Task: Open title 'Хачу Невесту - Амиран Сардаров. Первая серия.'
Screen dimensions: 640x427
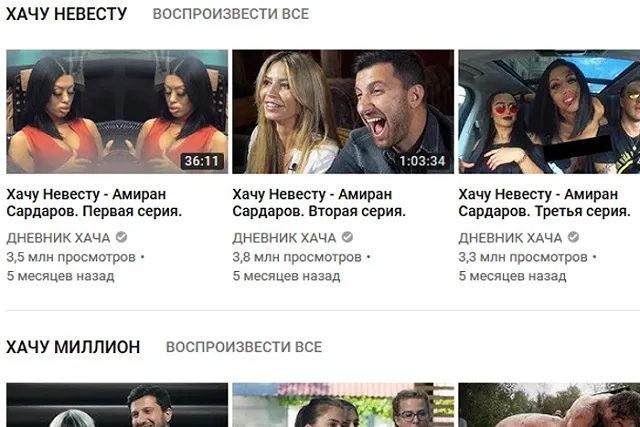Action: [94, 203]
